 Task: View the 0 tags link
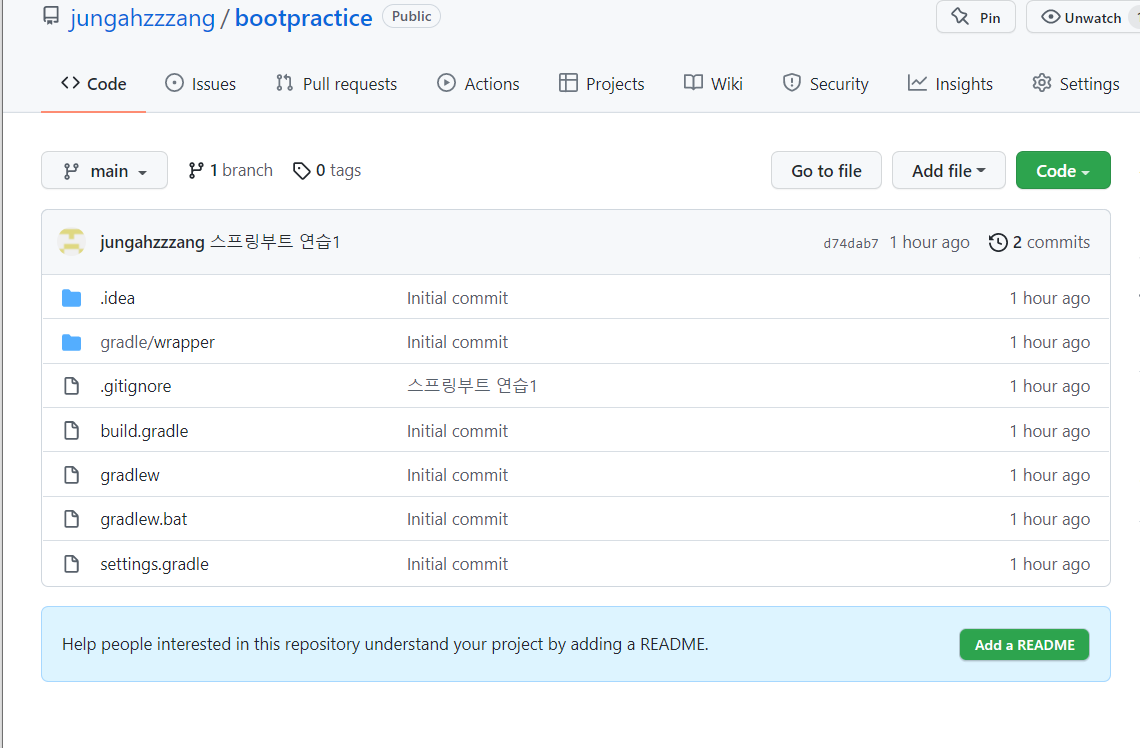click(327, 170)
